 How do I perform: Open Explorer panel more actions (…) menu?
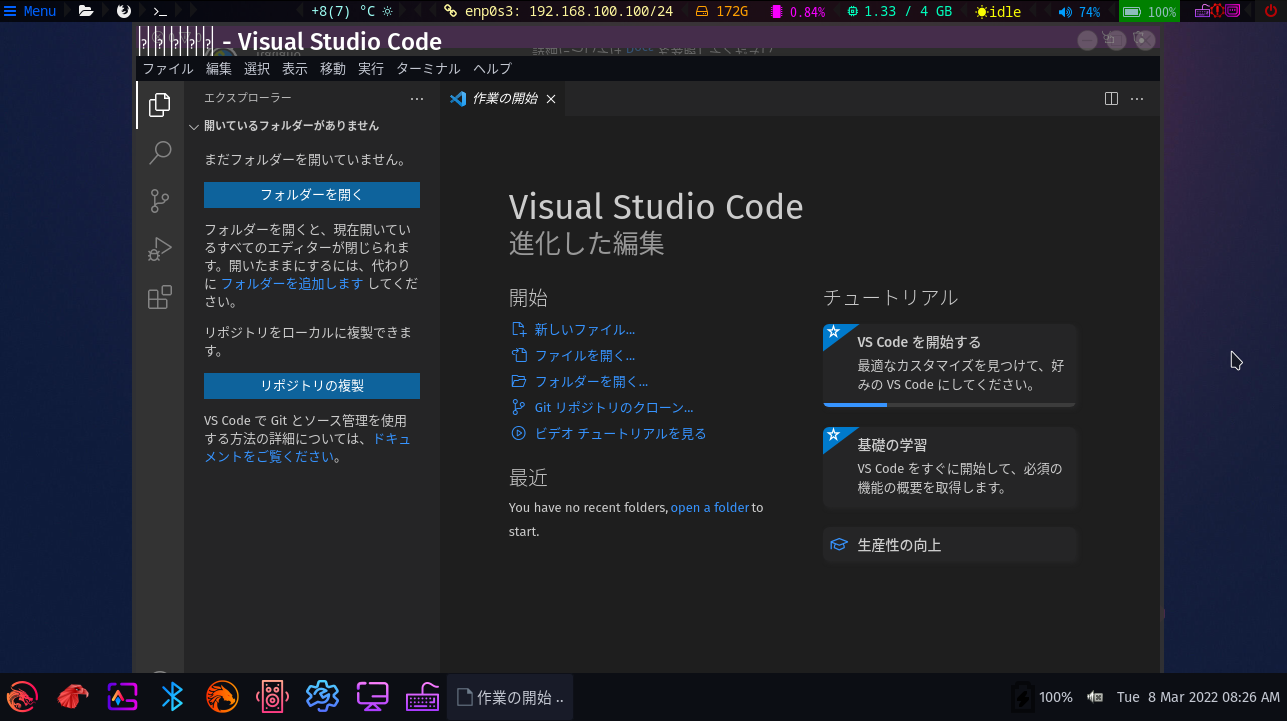(x=417, y=99)
